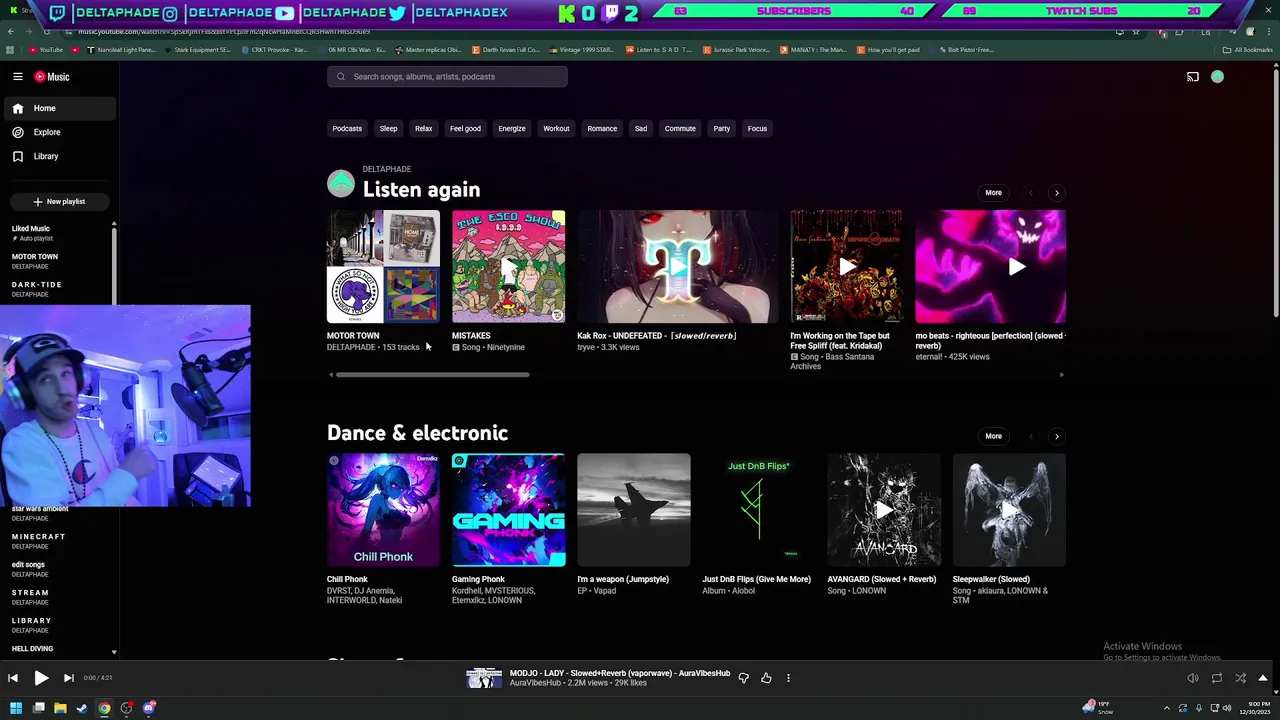
Task: Toggle shuffle in the player bar
Action: (1241, 678)
